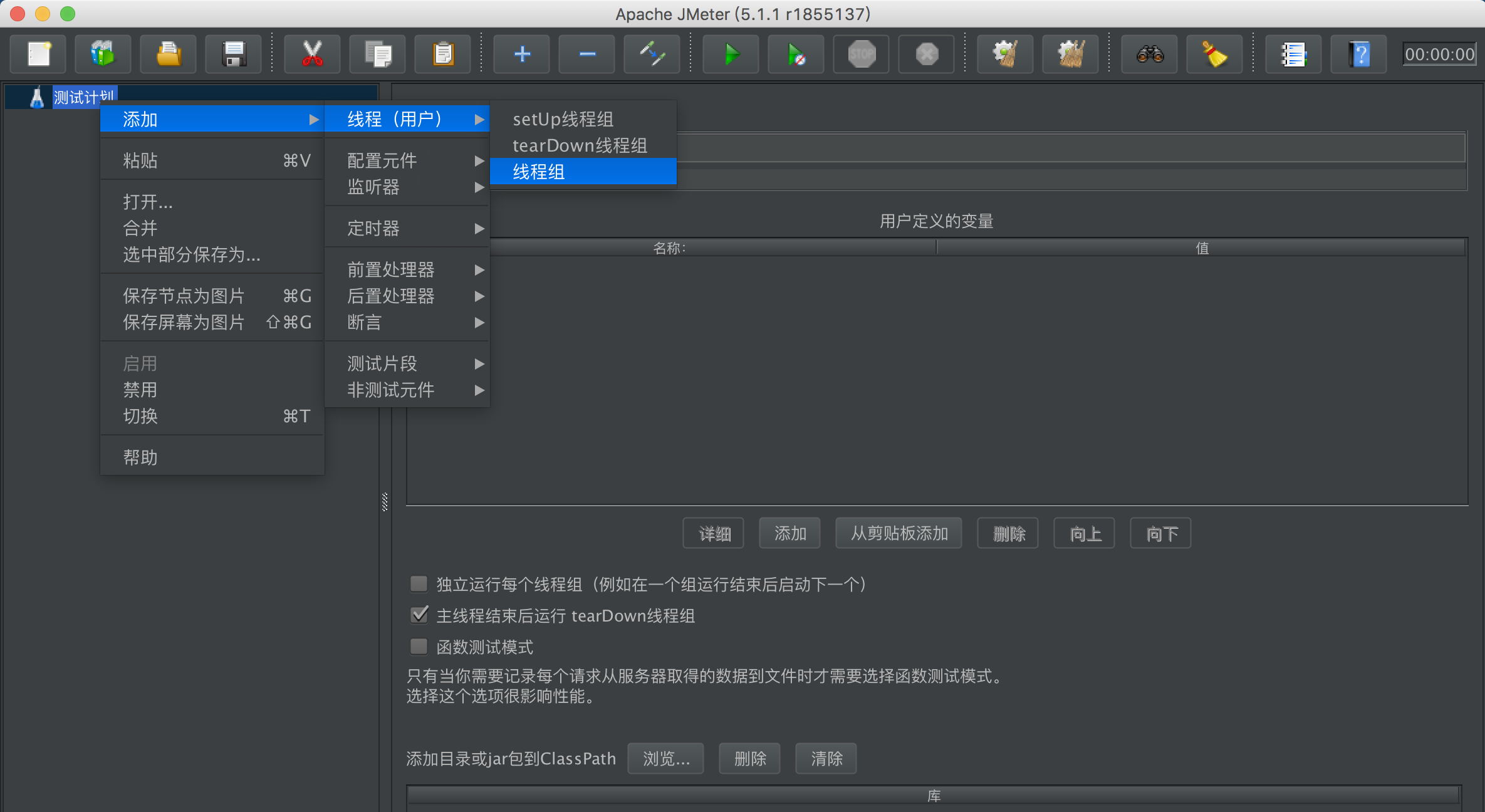This screenshot has width=1485, height=812.
Task: Expand the 配置元件 submenu
Action: (x=407, y=160)
